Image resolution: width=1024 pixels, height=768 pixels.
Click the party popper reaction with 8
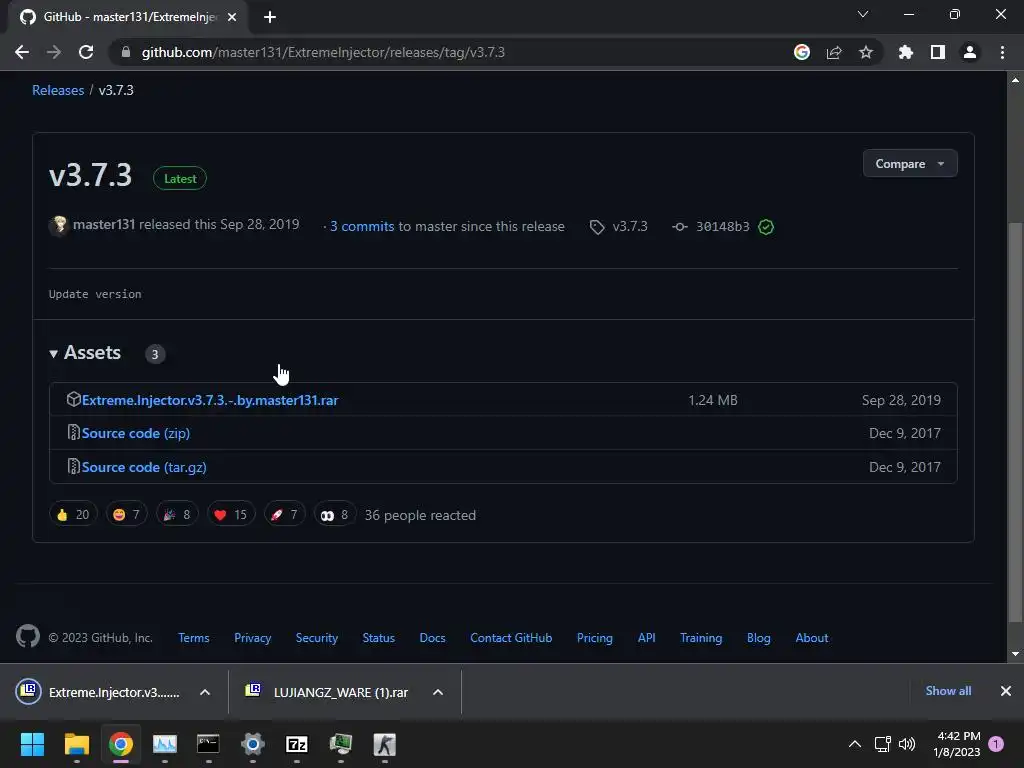pyautogui.click(x=177, y=515)
